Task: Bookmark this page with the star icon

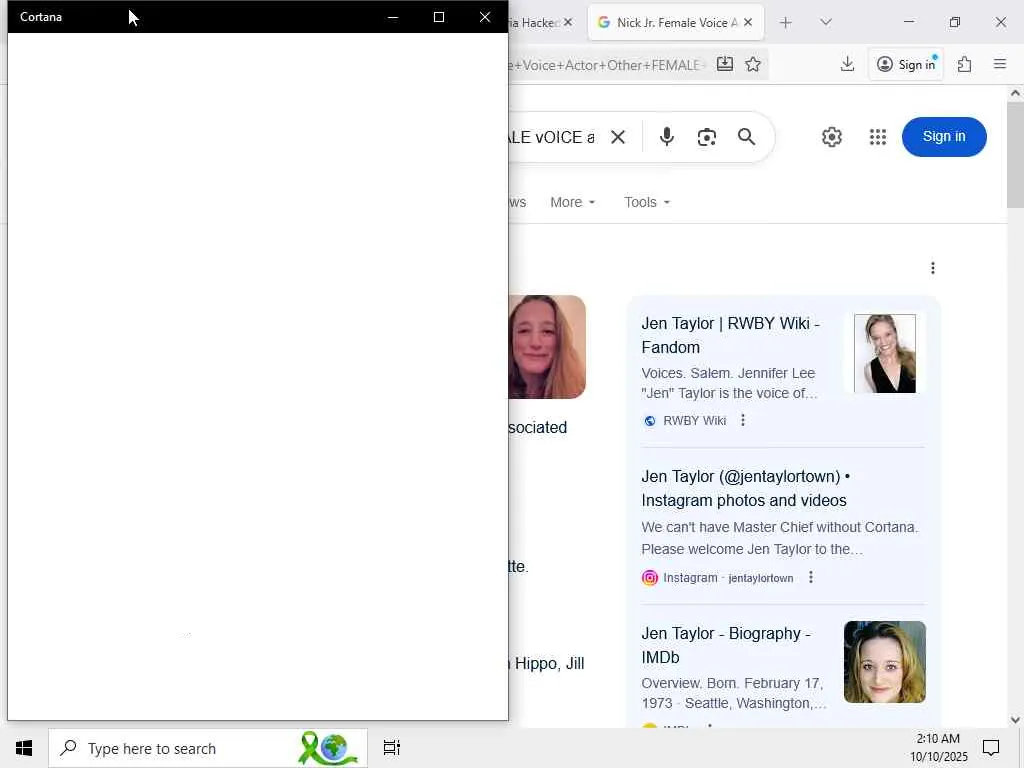Action: point(753,64)
